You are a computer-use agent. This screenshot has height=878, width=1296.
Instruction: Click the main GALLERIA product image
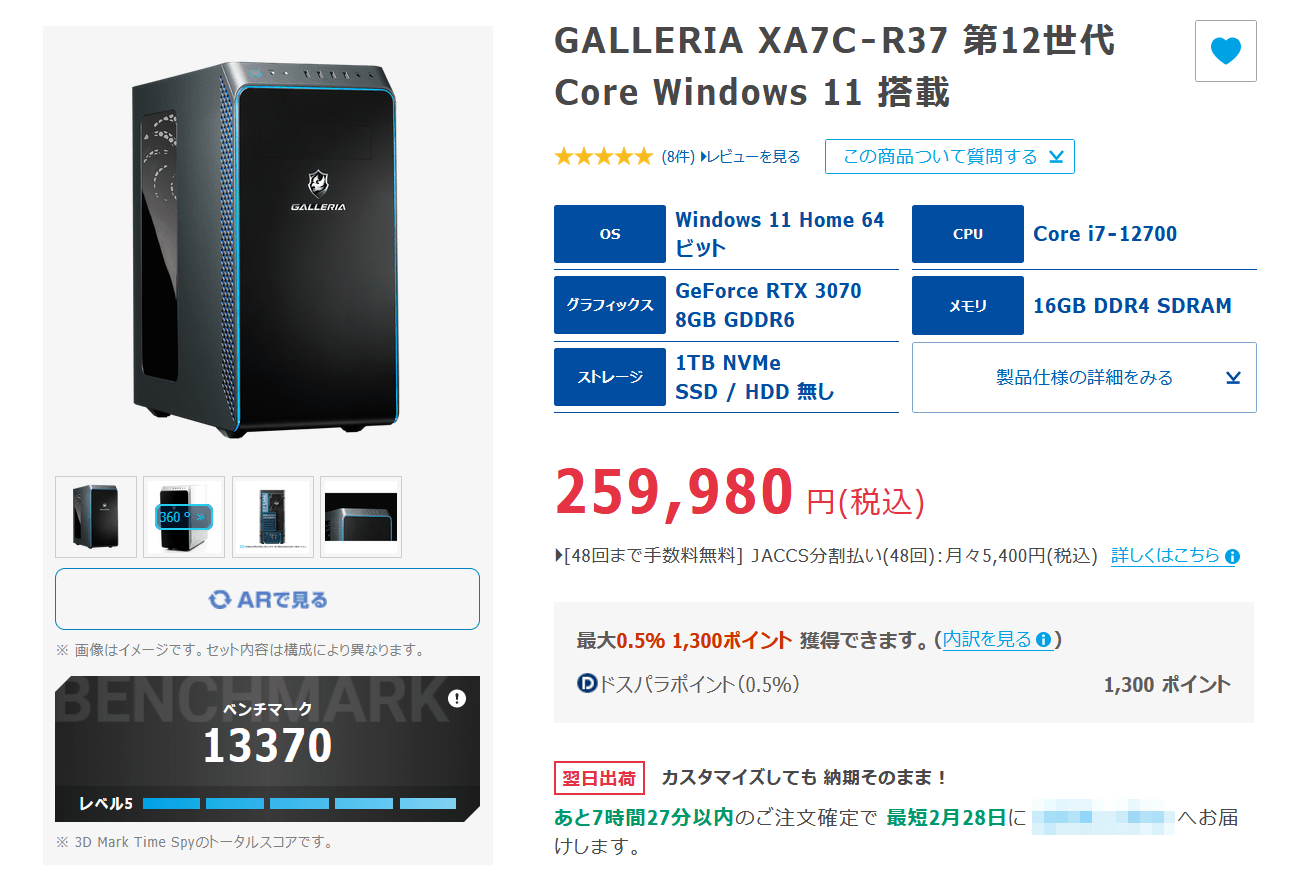267,250
